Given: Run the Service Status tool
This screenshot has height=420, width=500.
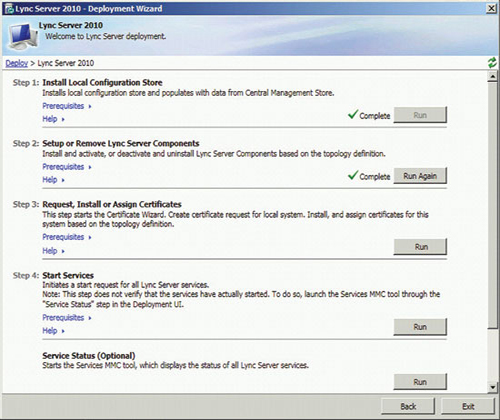Looking at the screenshot, I should [x=420, y=382].
